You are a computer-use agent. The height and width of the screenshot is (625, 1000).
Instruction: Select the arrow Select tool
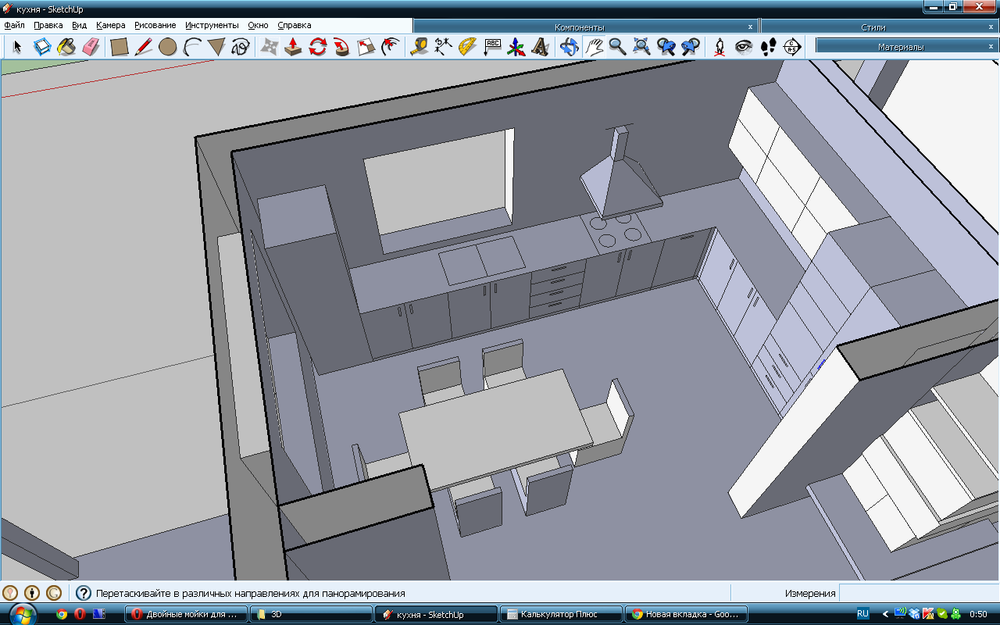click(17, 47)
